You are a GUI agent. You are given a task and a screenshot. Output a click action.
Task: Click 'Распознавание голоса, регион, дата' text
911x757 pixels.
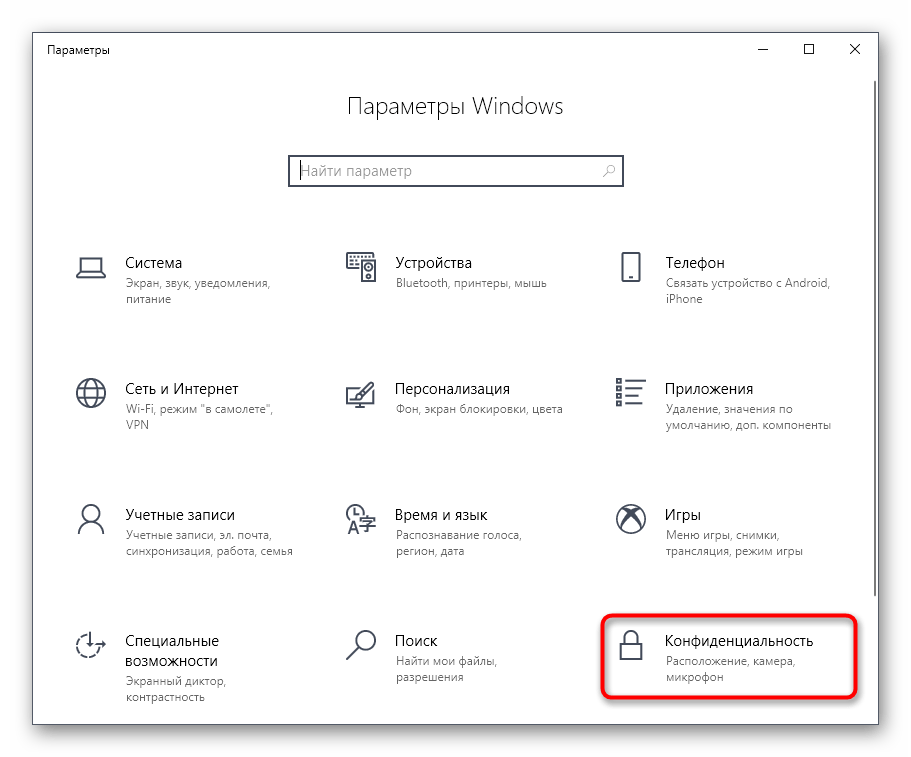click(x=459, y=543)
